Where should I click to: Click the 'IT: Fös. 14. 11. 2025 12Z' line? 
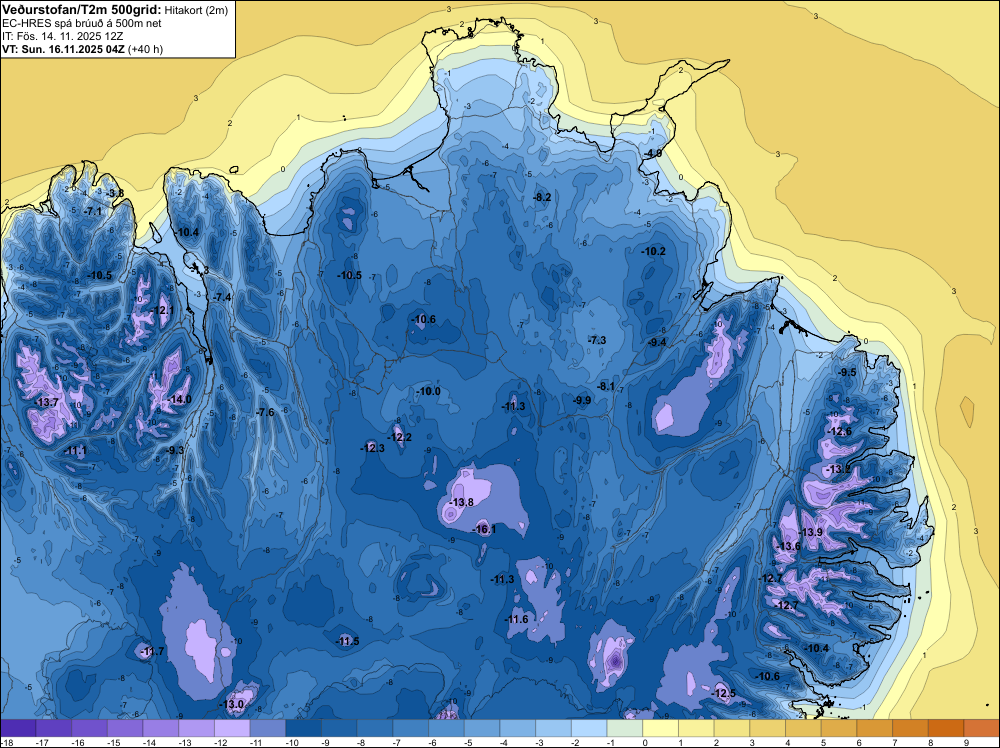tap(62, 36)
